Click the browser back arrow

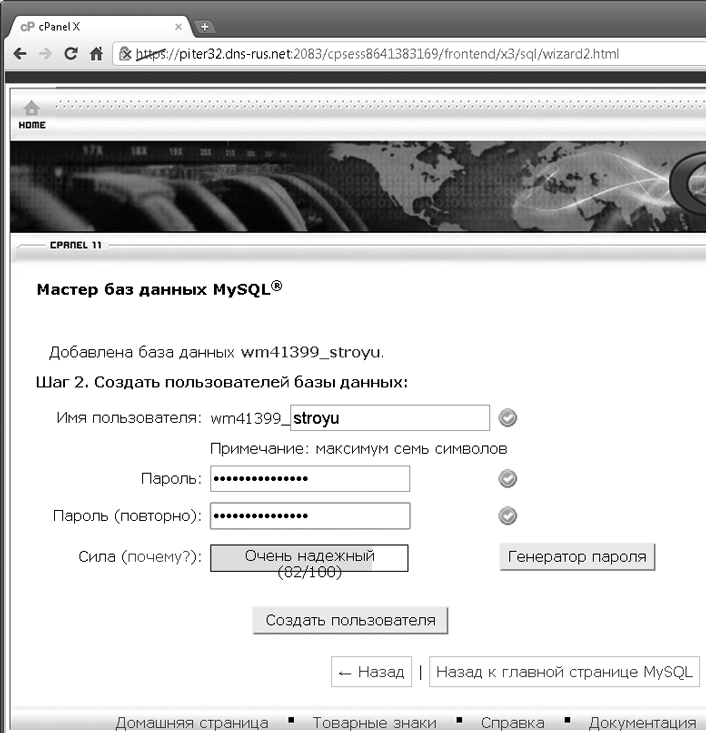(x=20, y=54)
